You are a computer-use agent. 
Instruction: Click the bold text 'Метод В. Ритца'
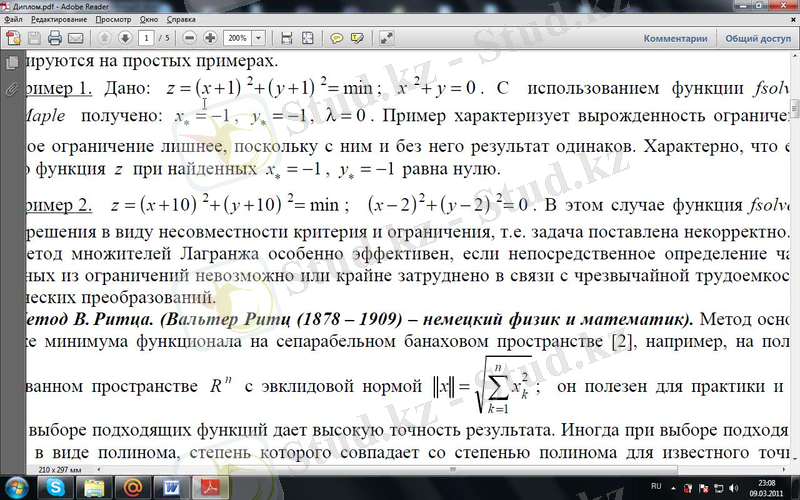[89, 319]
